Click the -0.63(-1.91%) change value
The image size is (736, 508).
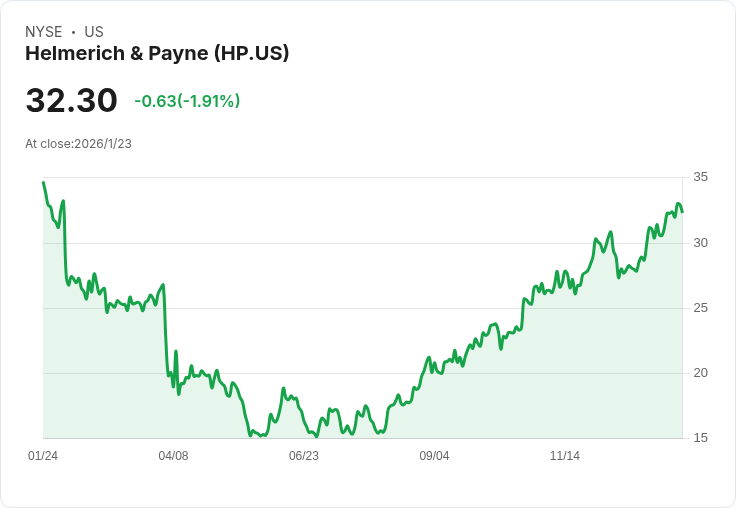pos(187,101)
